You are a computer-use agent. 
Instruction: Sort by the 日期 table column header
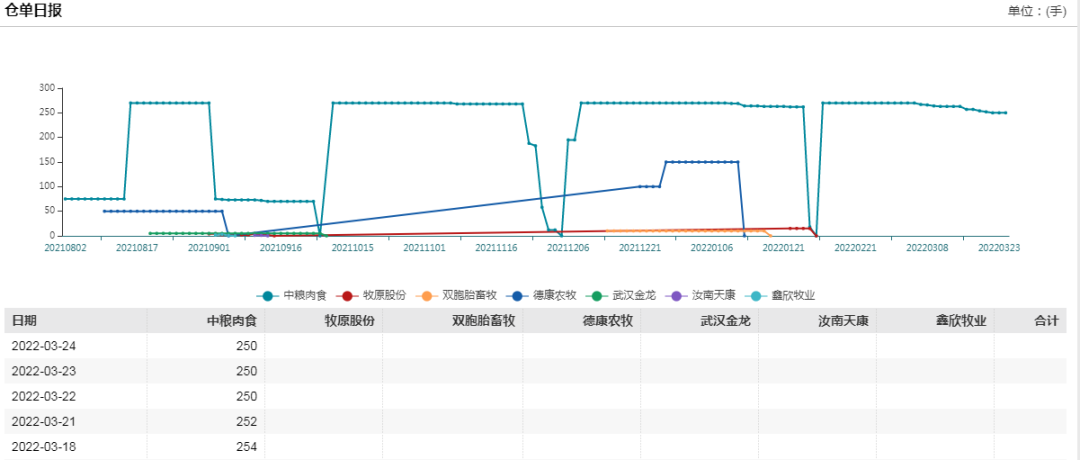coord(24,320)
